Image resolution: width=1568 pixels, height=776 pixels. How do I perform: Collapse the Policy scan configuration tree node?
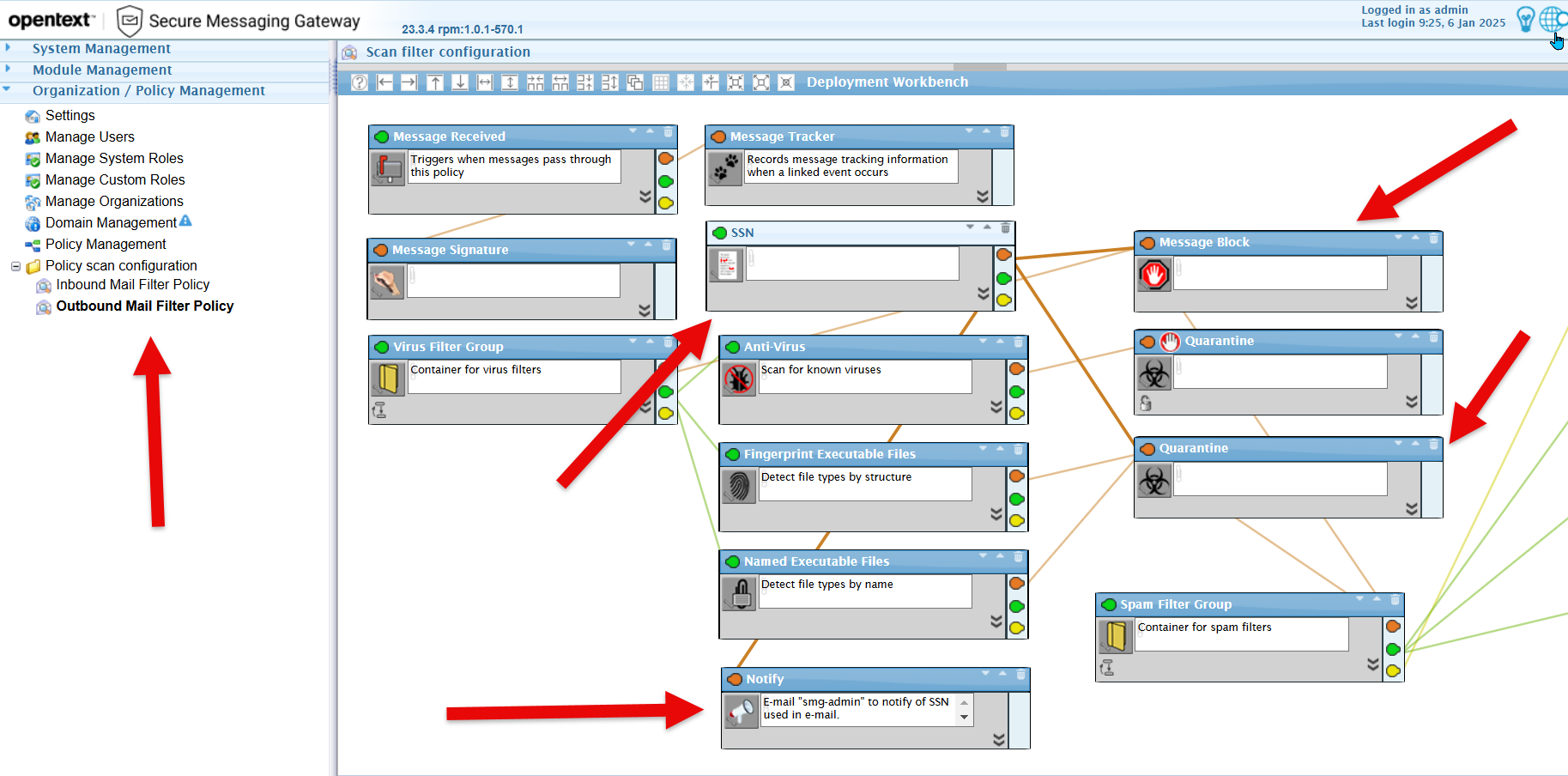15,266
